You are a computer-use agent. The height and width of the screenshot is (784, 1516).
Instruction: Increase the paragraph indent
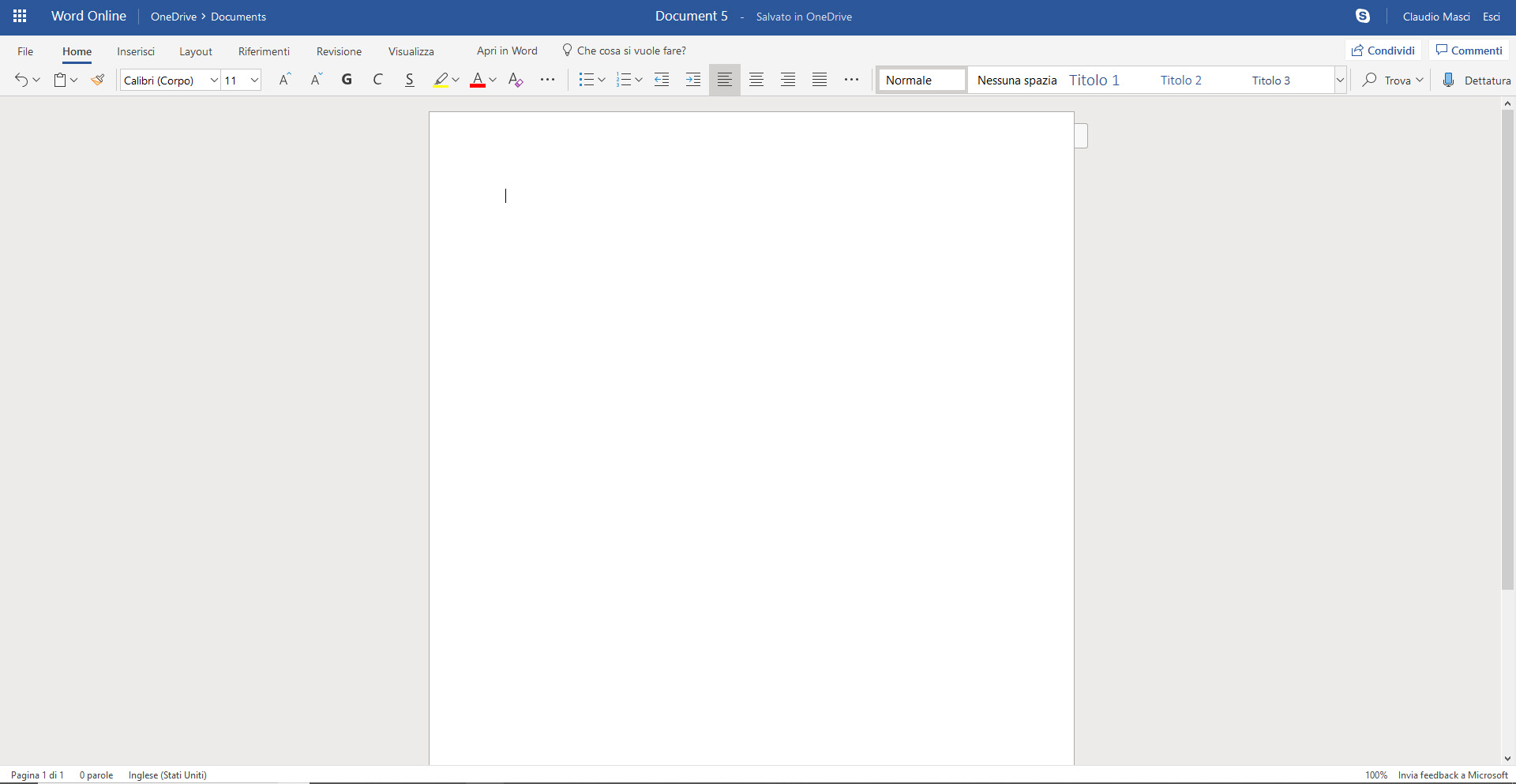[x=693, y=79]
